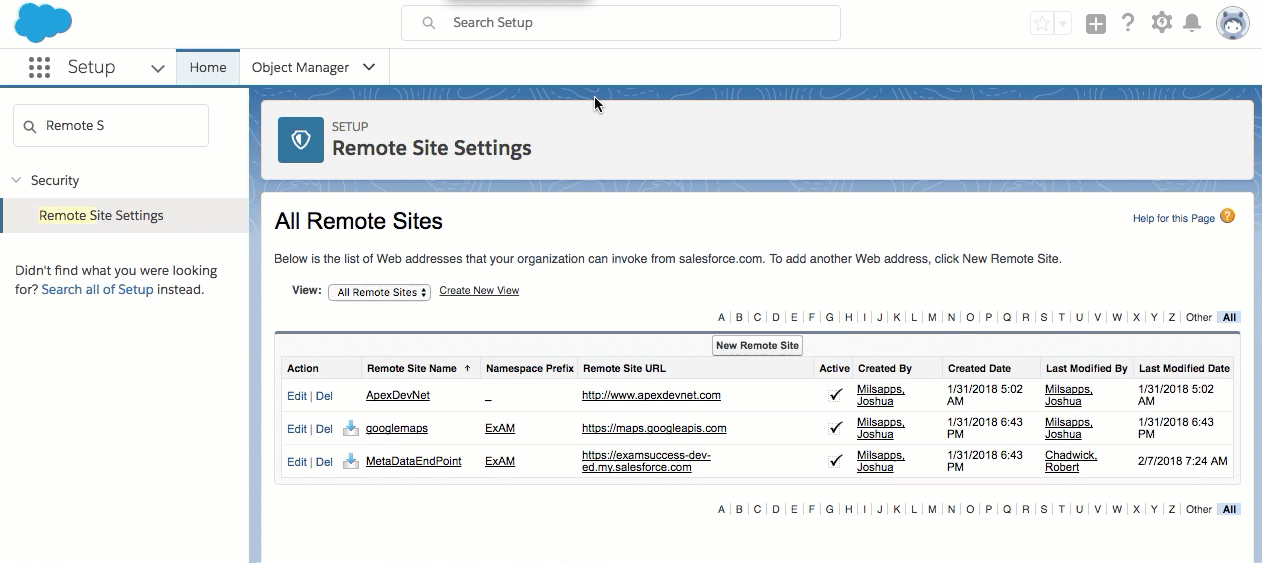
Task: Click the Setup gear icon
Action: coord(1161,23)
